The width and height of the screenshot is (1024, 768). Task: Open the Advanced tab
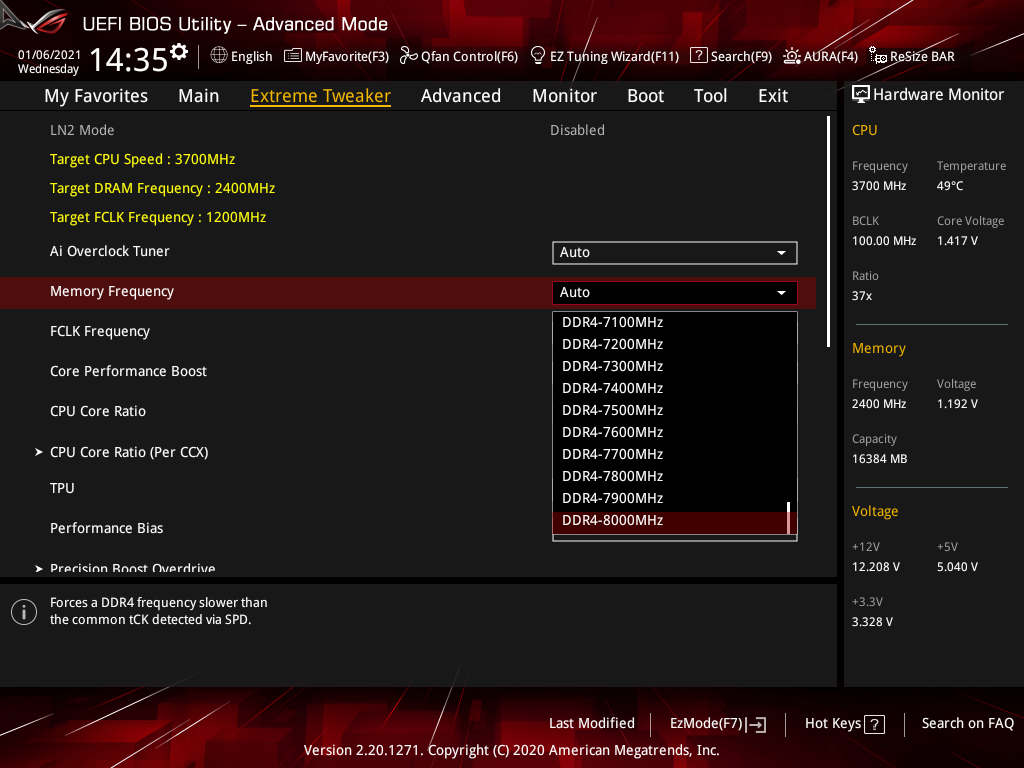[460, 96]
